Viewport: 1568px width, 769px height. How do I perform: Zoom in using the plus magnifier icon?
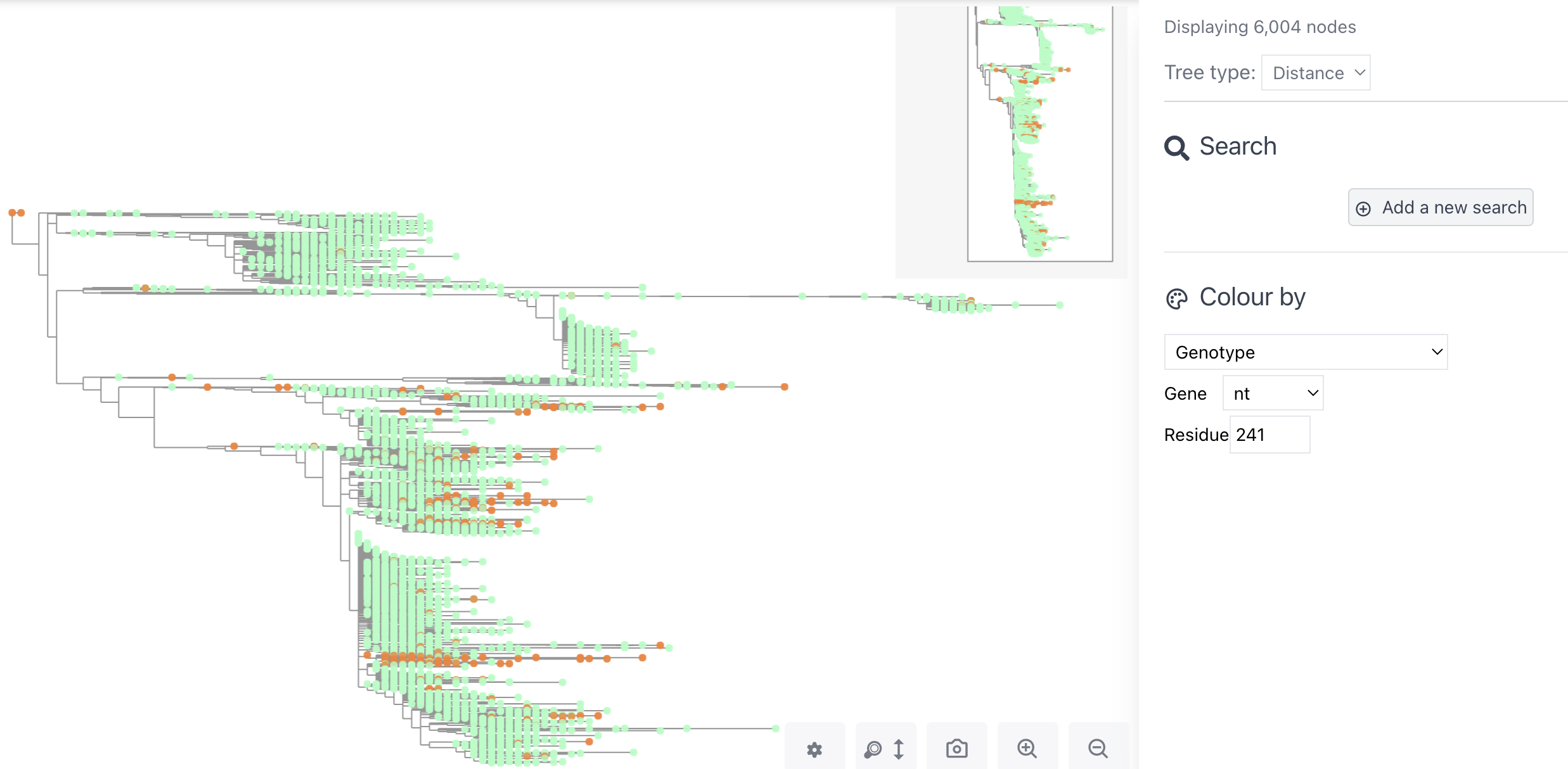[1028, 749]
